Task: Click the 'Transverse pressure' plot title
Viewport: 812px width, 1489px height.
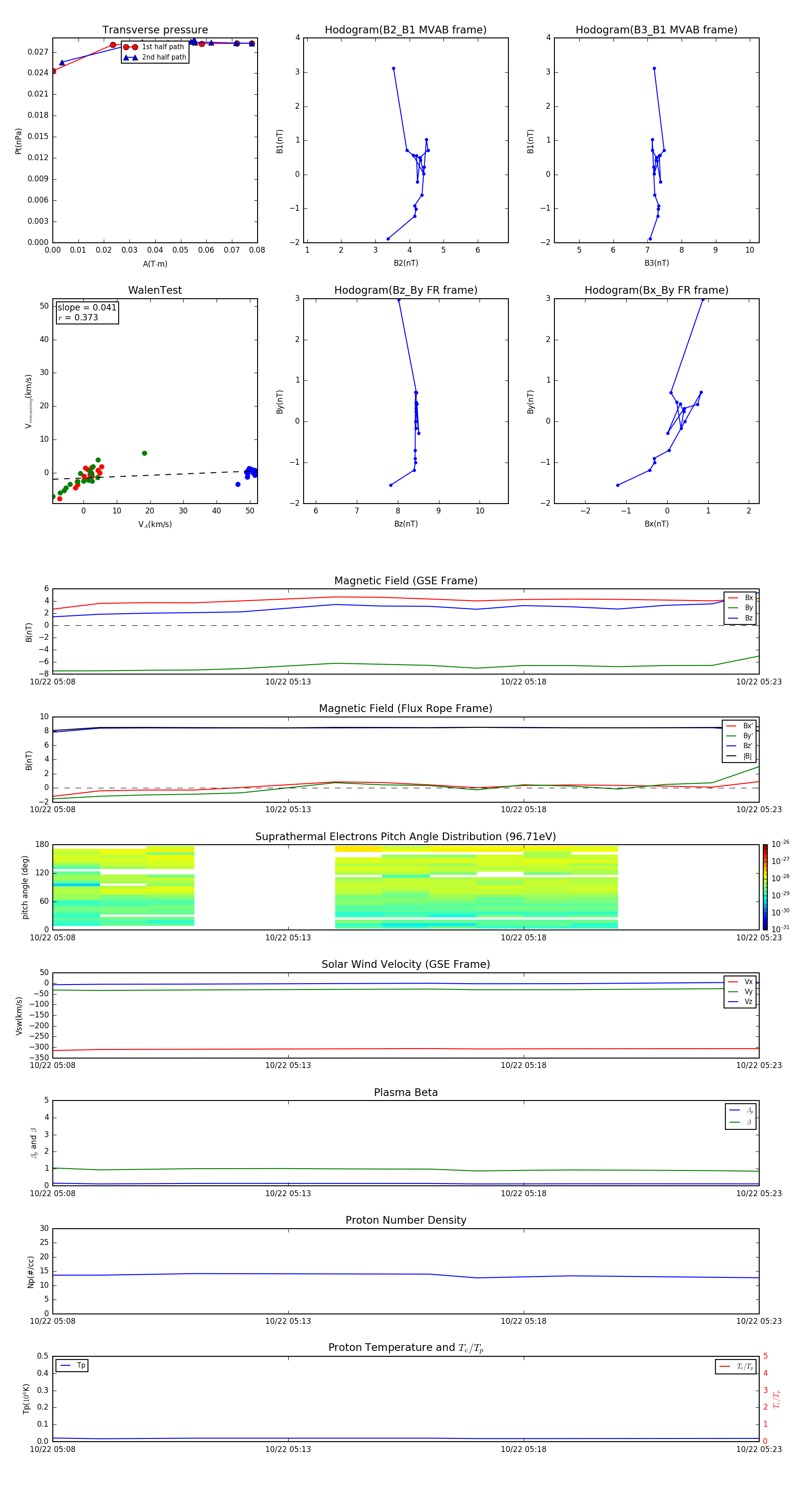Action: coord(155,30)
